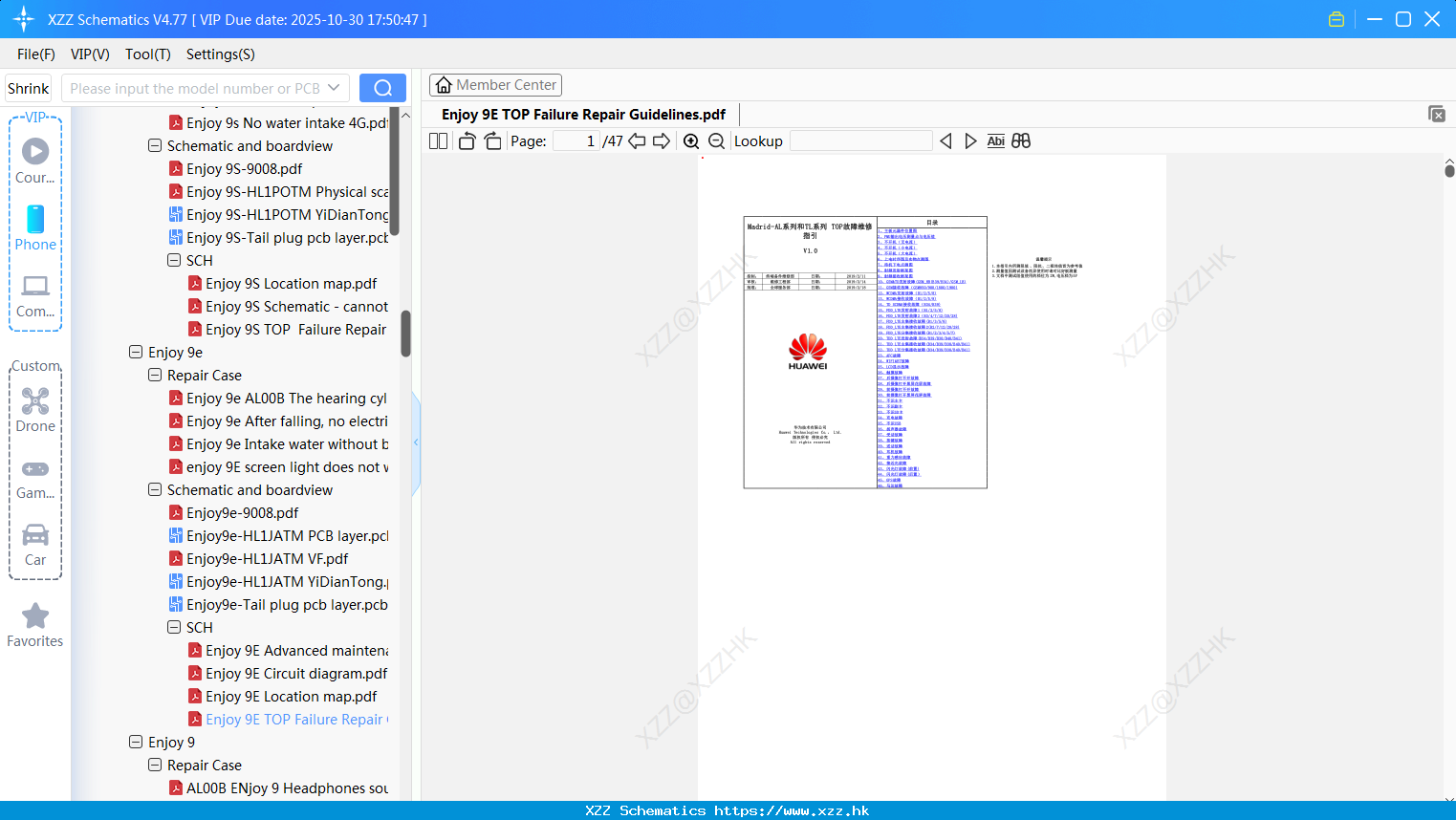The image size is (1456, 820).
Task: Rotate page clockwise icon
Action: (492, 140)
